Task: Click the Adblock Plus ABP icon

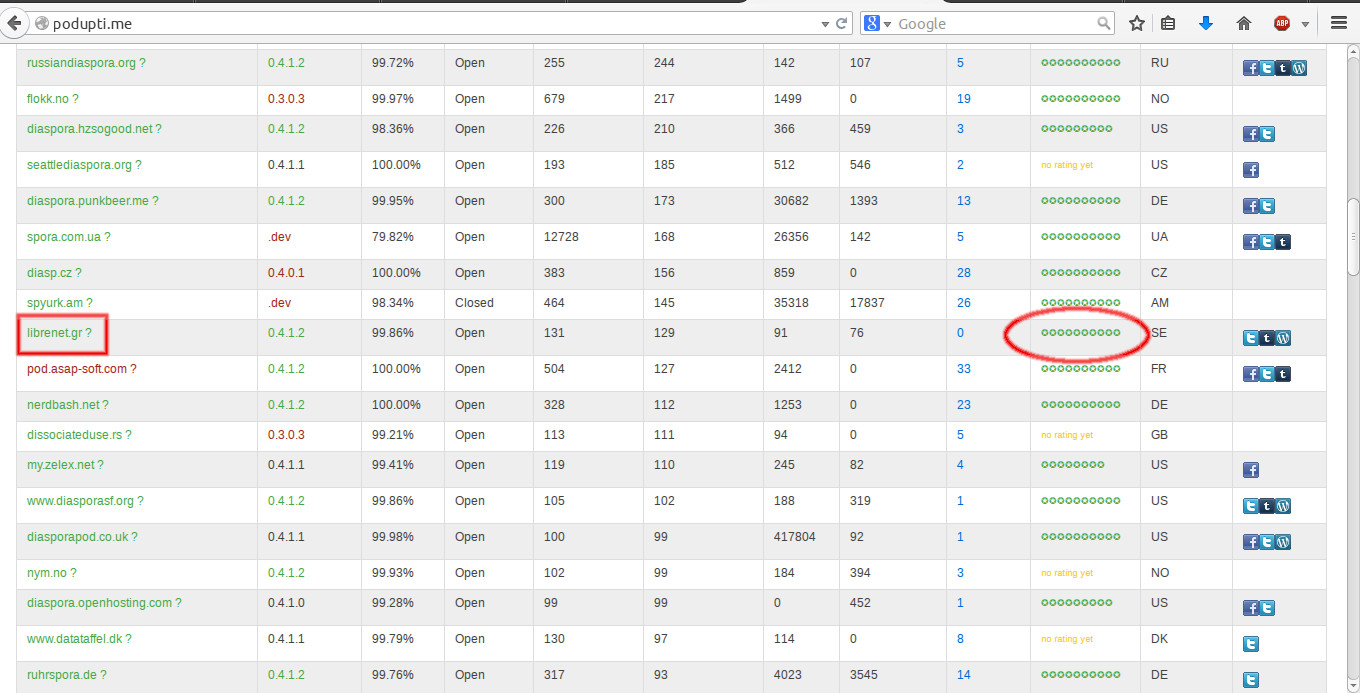Action: click(1282, 23)
